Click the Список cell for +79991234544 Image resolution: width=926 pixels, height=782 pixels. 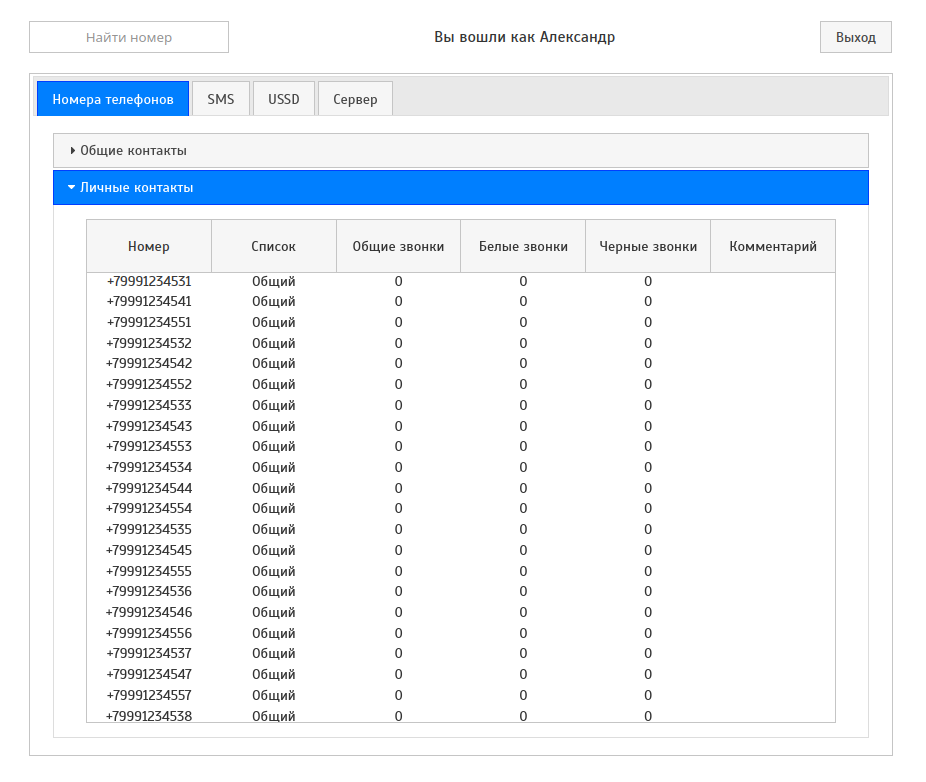(273, 488)
